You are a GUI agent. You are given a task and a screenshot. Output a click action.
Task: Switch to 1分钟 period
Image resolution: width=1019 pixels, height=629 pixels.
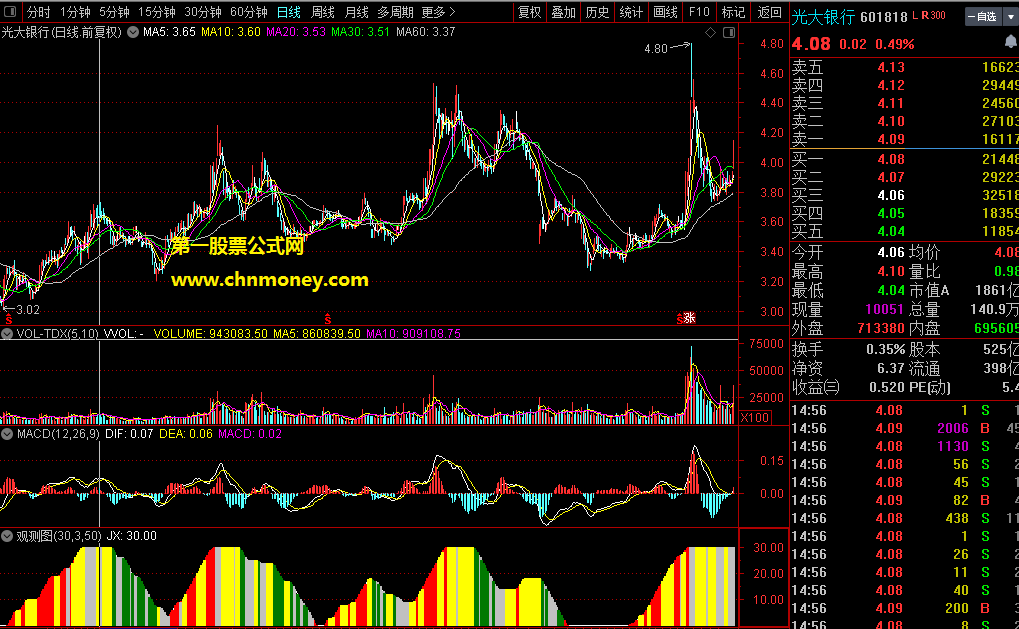pos(75,12)
